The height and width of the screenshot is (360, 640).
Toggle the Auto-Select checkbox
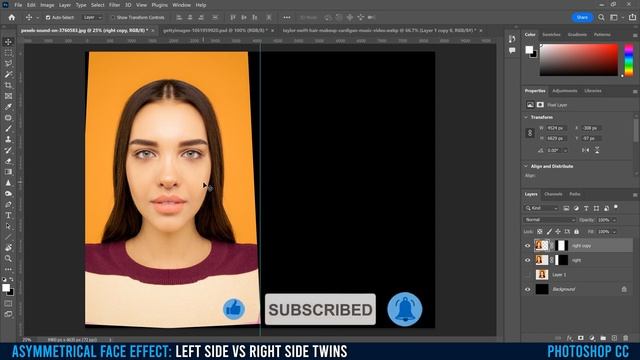[48, 18]
